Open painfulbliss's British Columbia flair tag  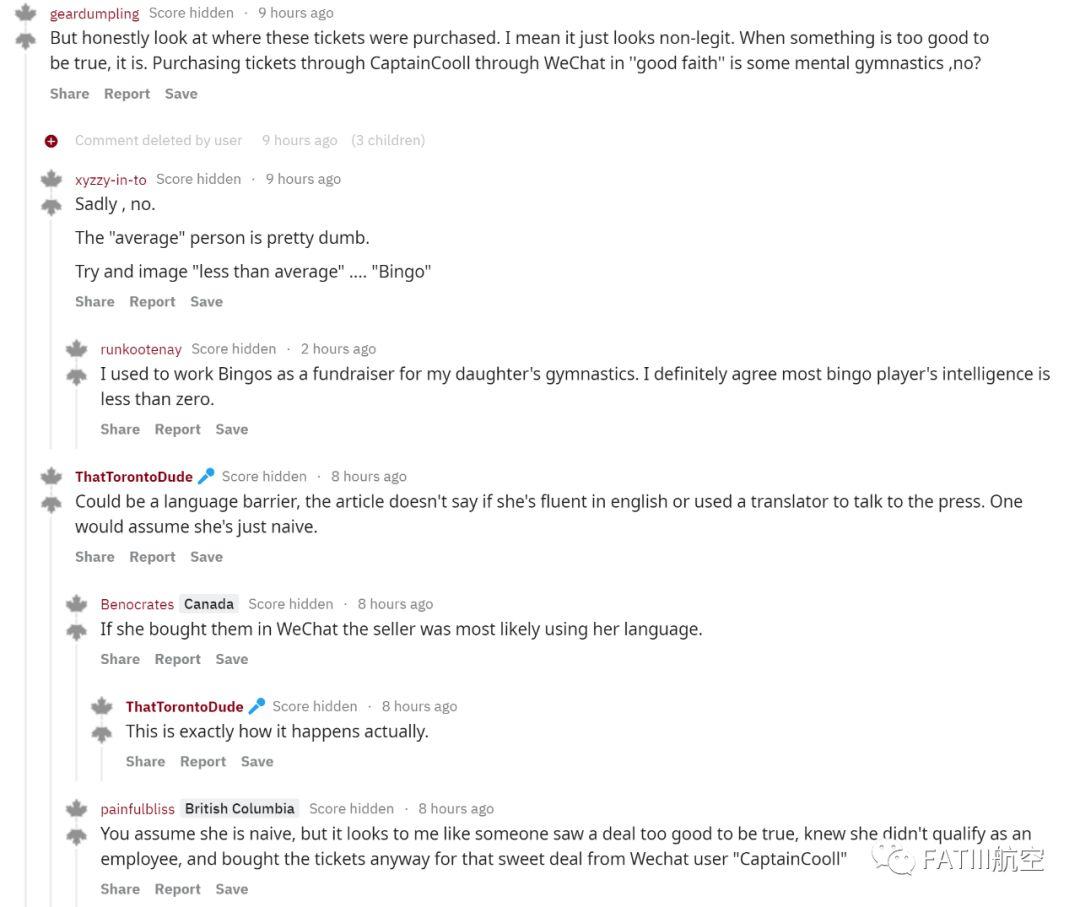[x=239, y=809]
